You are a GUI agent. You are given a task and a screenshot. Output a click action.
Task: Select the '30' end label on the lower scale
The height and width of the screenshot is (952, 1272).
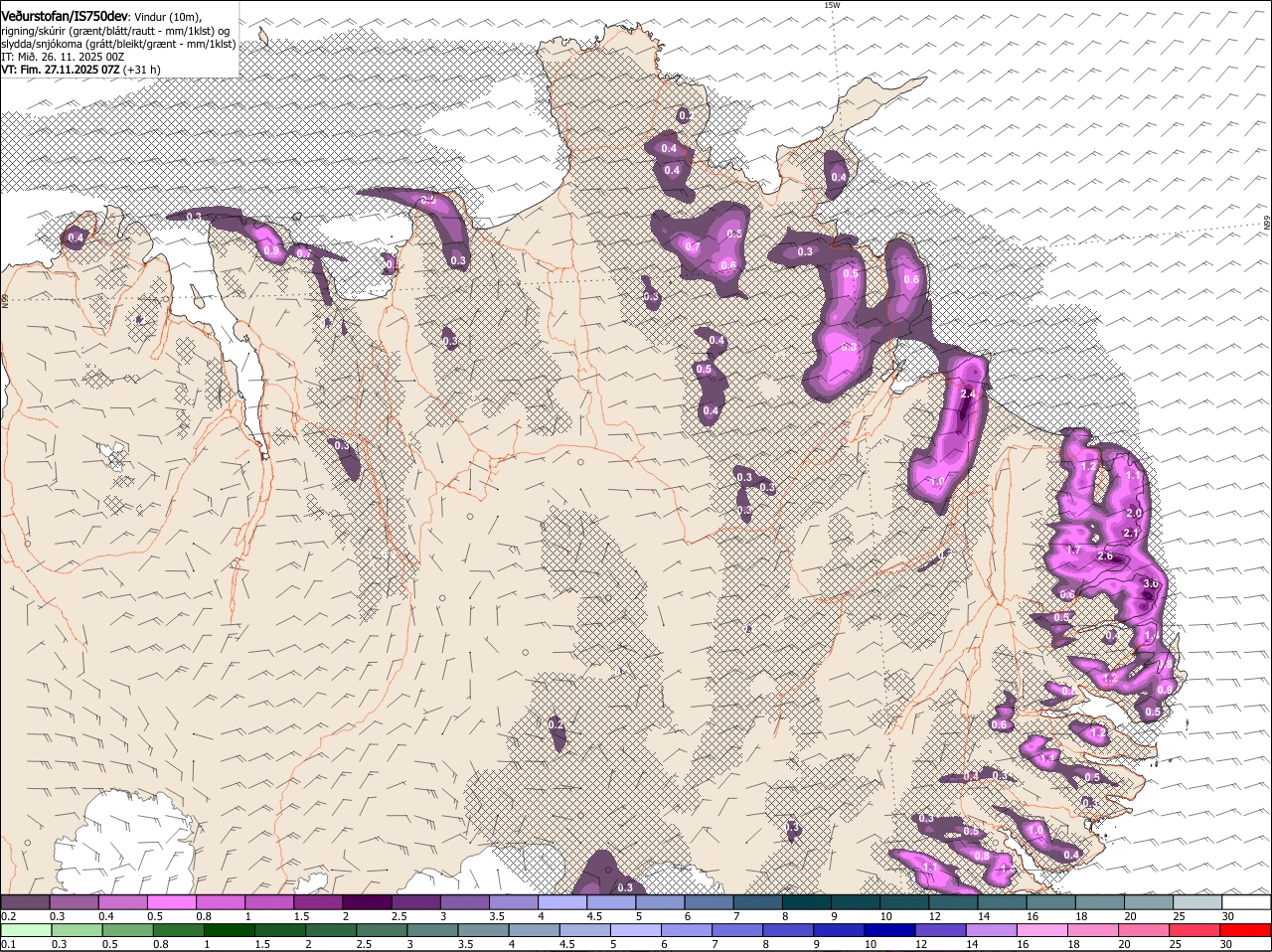click(x=1225, y=944)
